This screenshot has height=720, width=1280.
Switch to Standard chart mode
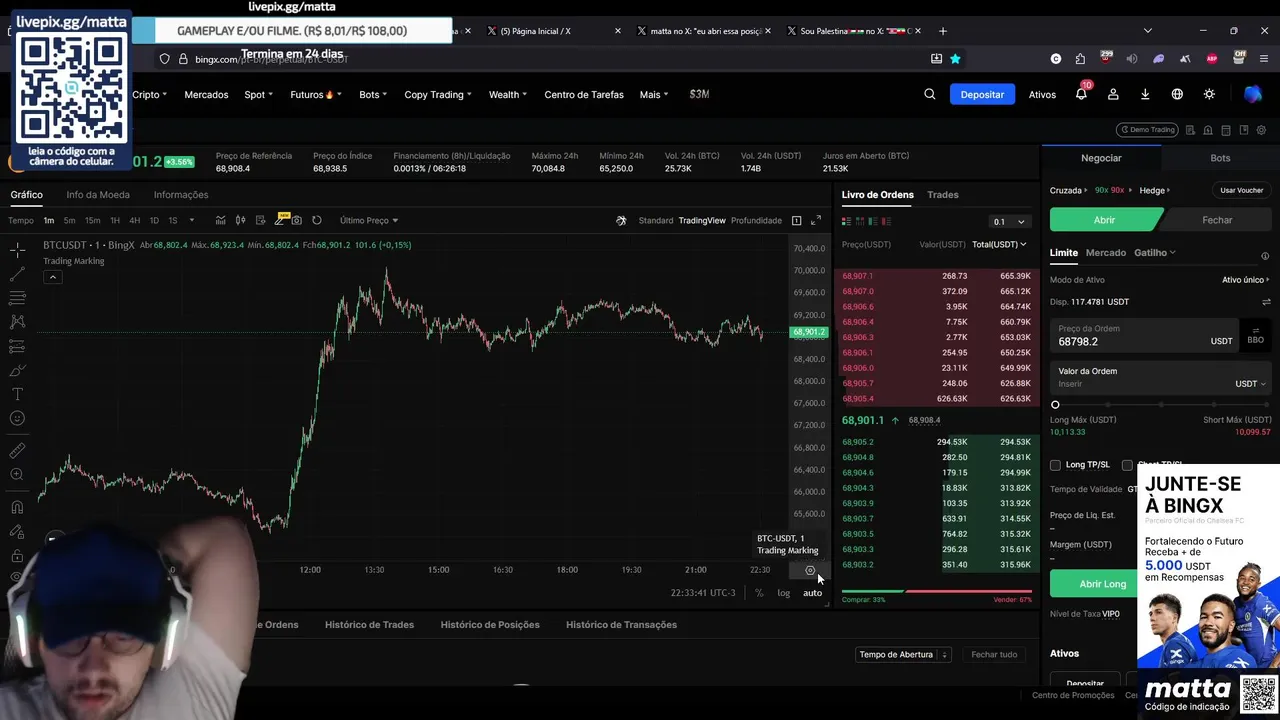click(656, 220)
